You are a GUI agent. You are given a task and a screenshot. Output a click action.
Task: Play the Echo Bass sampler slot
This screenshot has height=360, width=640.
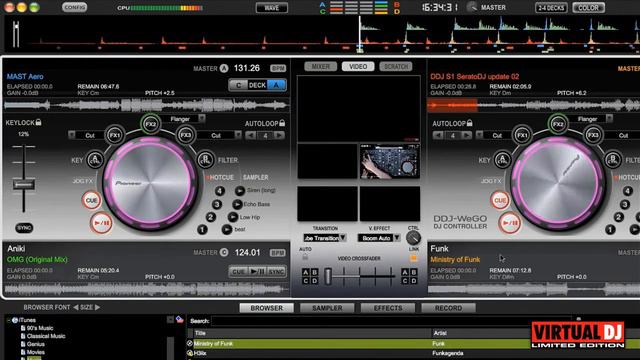pyautogui.click(x=237, y=204)
